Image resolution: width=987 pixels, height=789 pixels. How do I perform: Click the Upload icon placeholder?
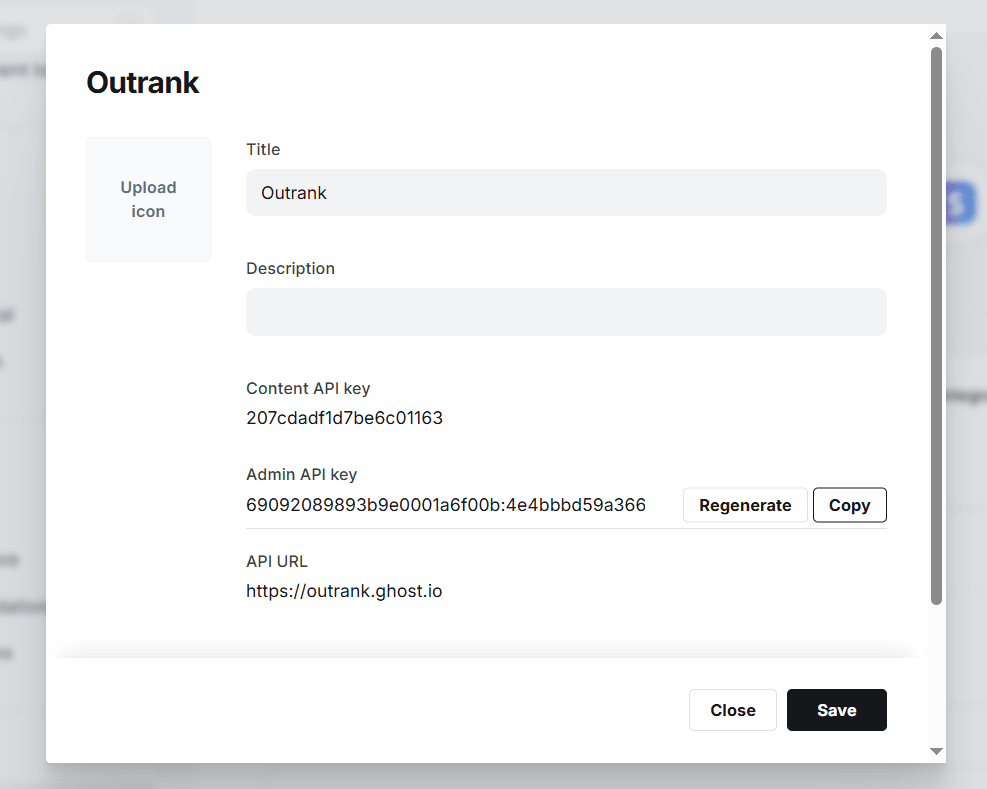[x=148, y=199]
